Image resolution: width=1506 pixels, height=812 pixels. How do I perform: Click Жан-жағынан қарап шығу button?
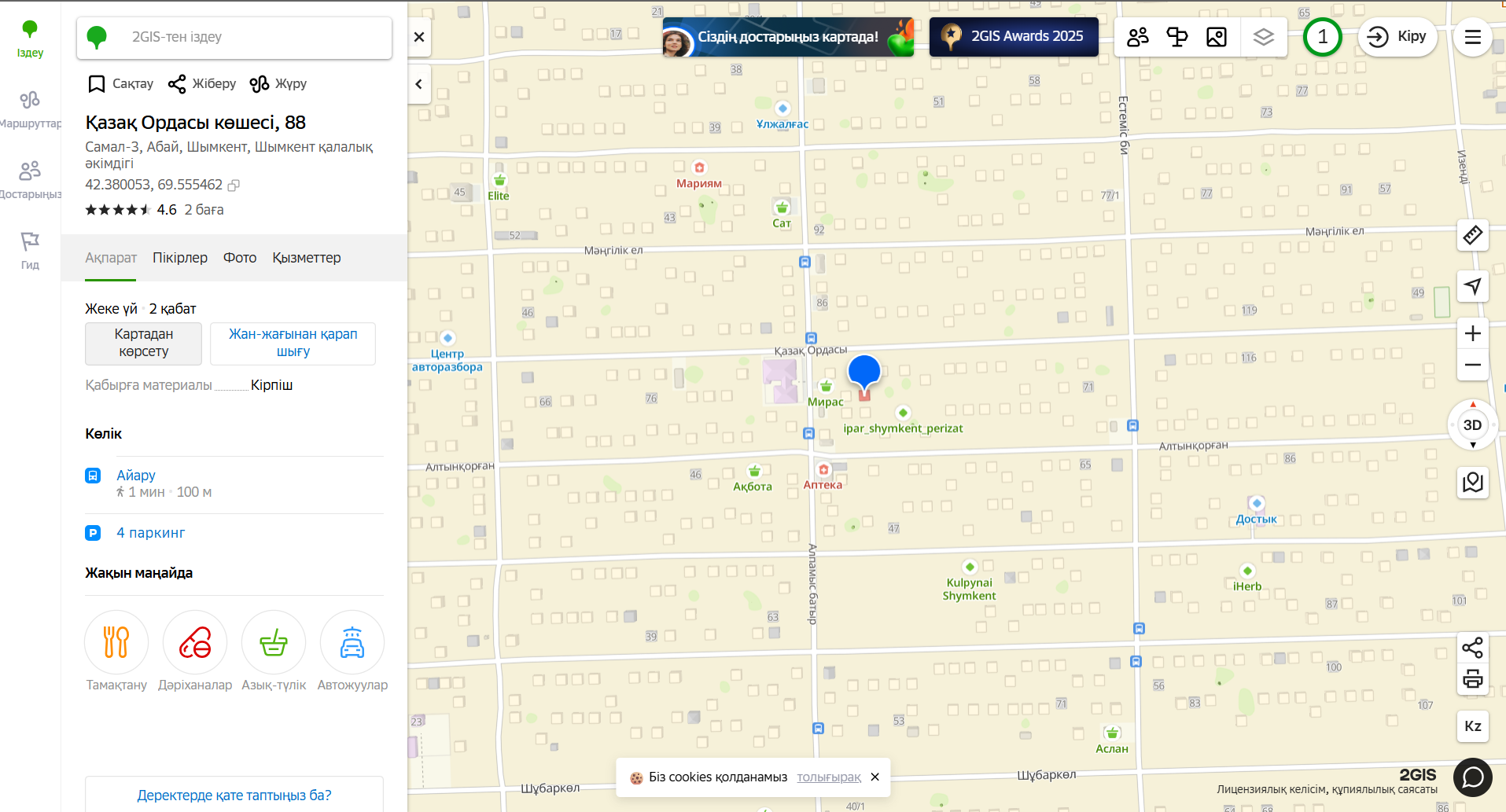coord(293,344)
